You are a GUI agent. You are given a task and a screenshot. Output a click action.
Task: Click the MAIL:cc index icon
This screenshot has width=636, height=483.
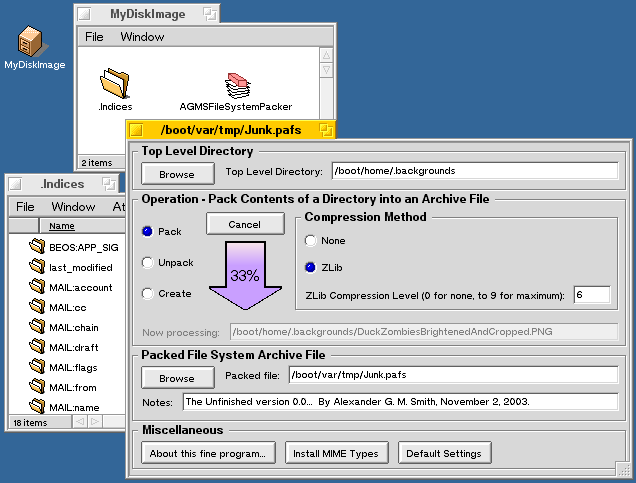pyautogui.click(x=37, y=306)
